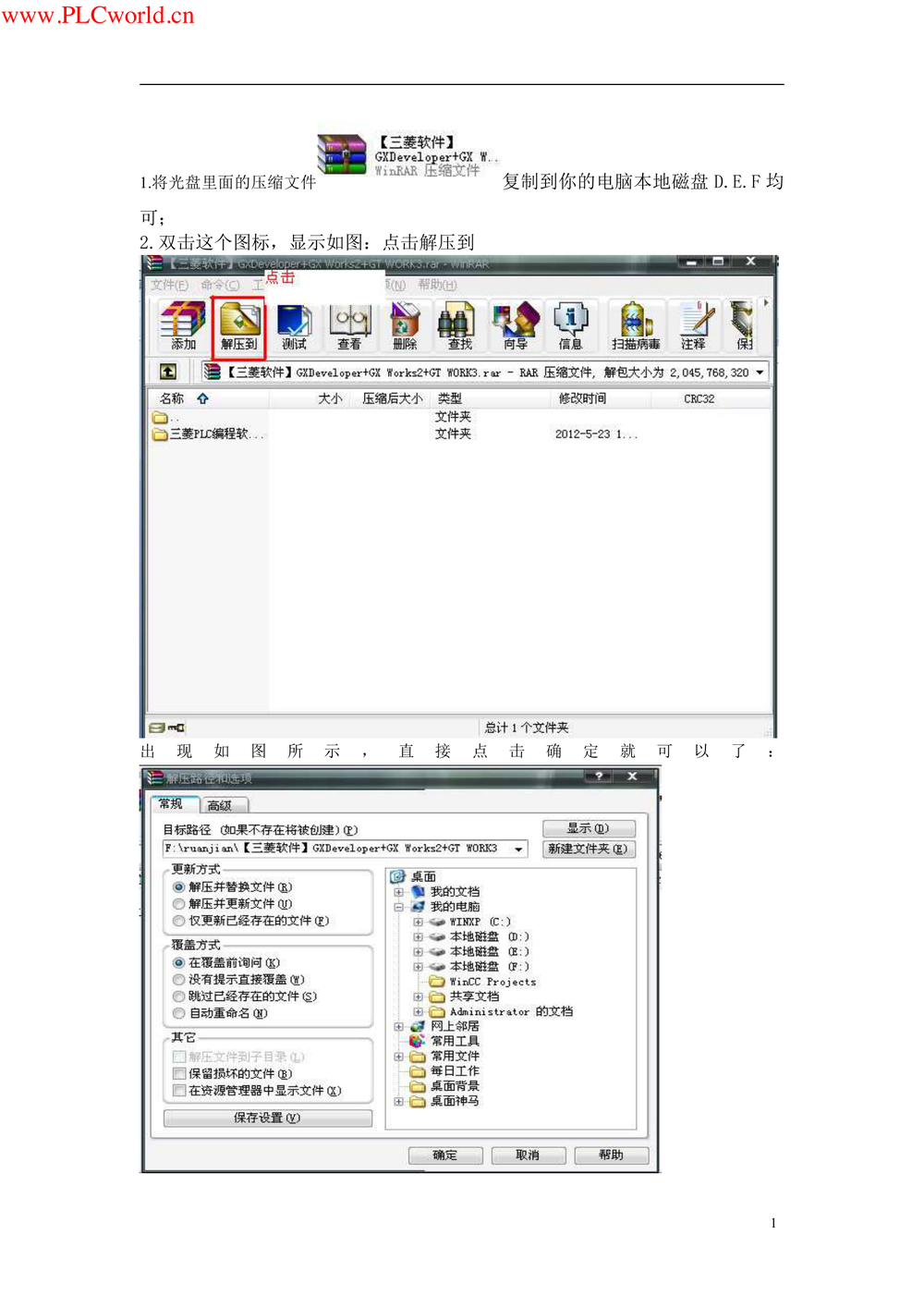Sort by 类型 column header
This screenshot has height=1308, width=924.
tap(450, 398)
